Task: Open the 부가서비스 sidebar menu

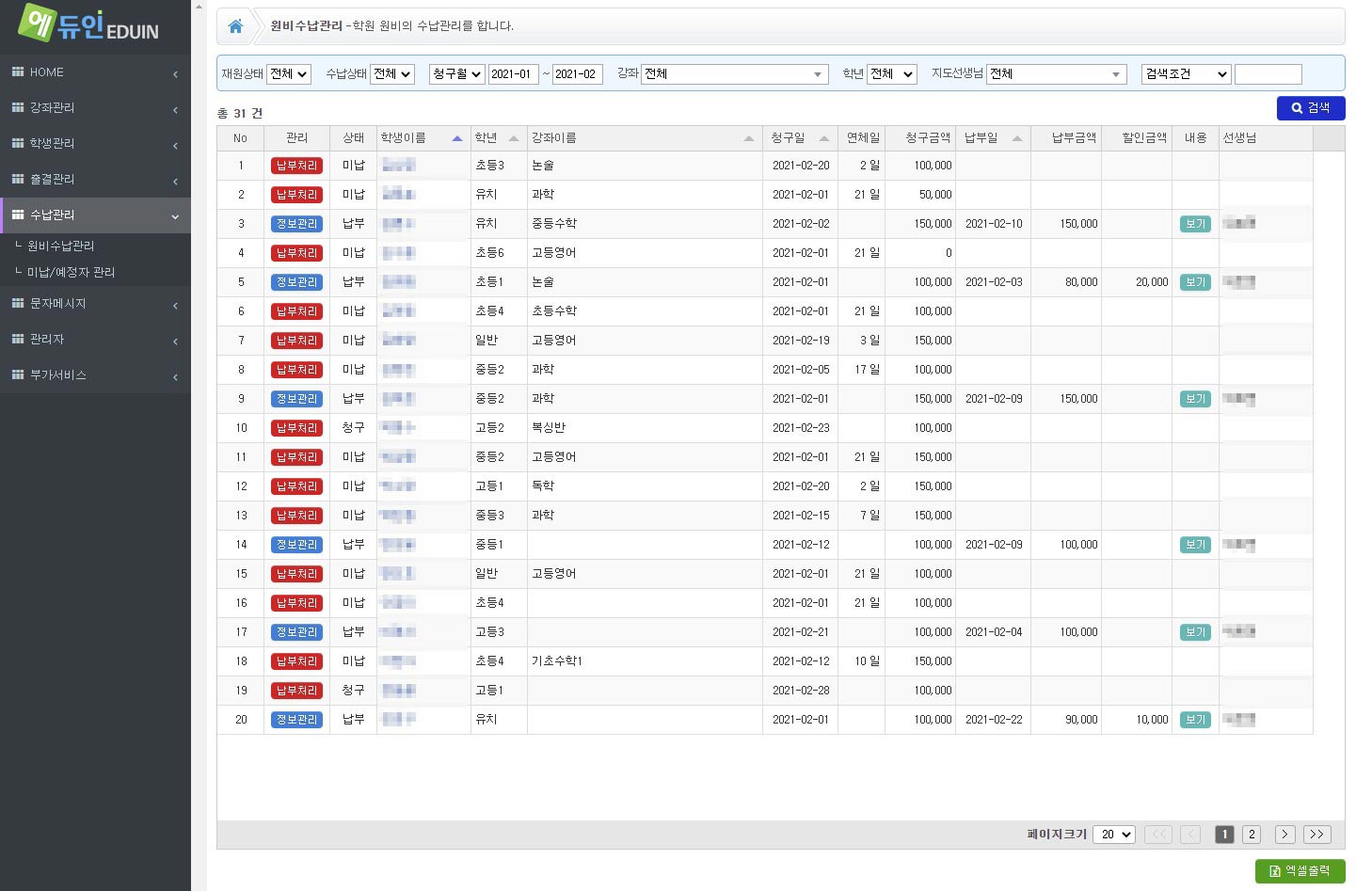Action: [x=95, y=375]
